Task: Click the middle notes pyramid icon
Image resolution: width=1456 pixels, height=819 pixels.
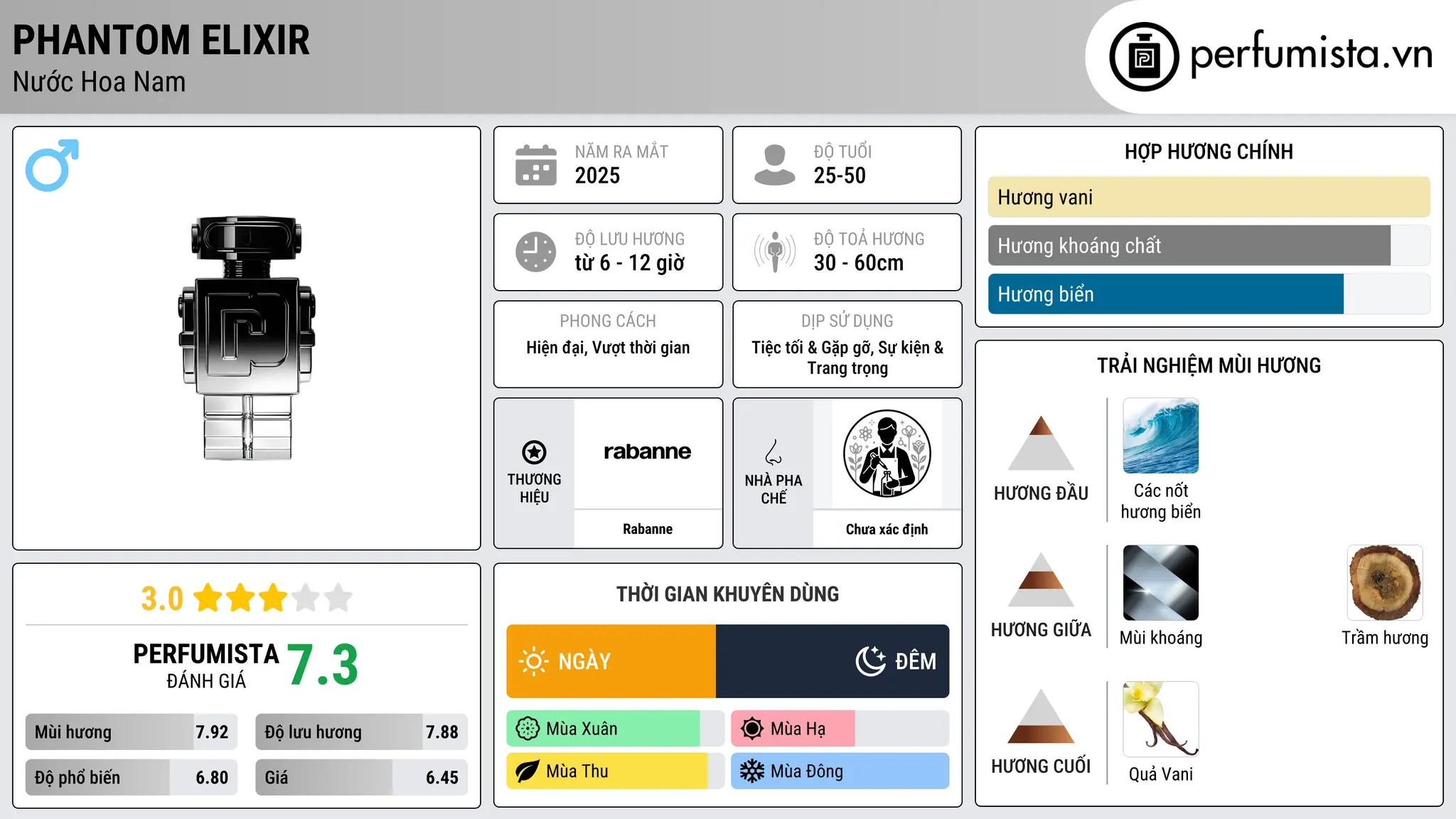Action: click(1041, 579)
